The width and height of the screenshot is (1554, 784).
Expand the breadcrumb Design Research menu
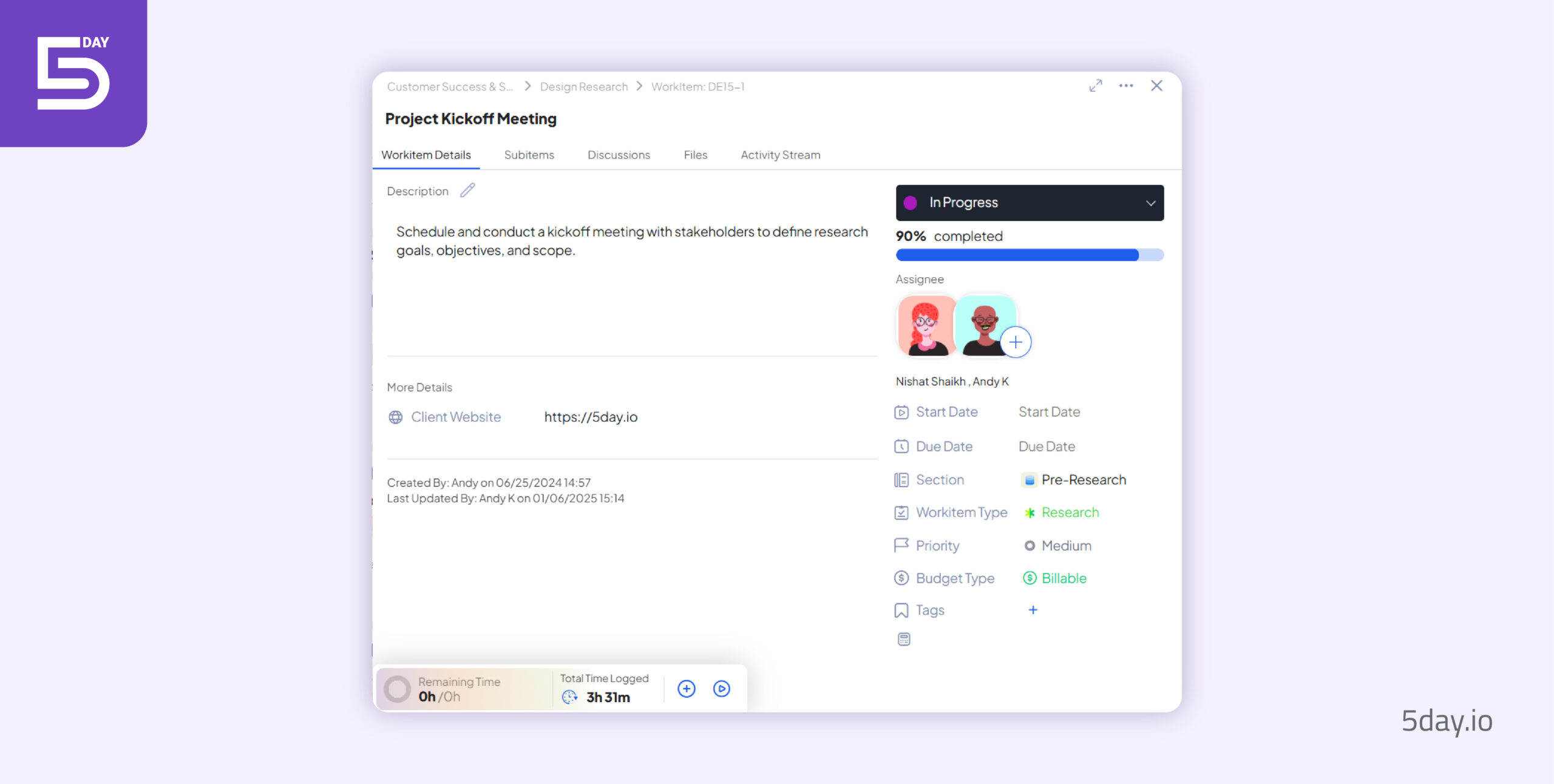click(x=583, y=86)
